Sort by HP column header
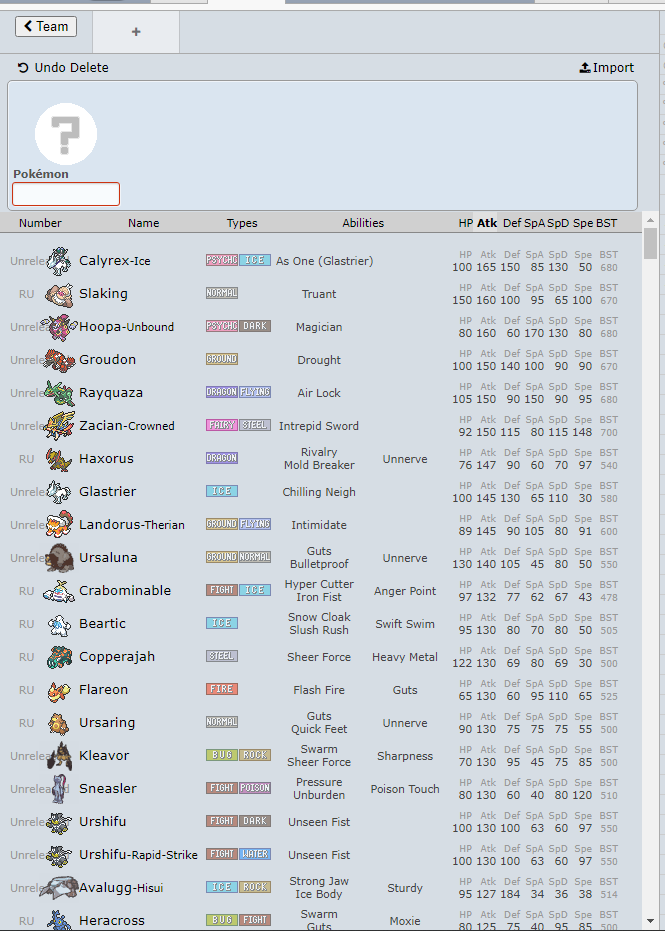The image size is (665, 931). 466,223
